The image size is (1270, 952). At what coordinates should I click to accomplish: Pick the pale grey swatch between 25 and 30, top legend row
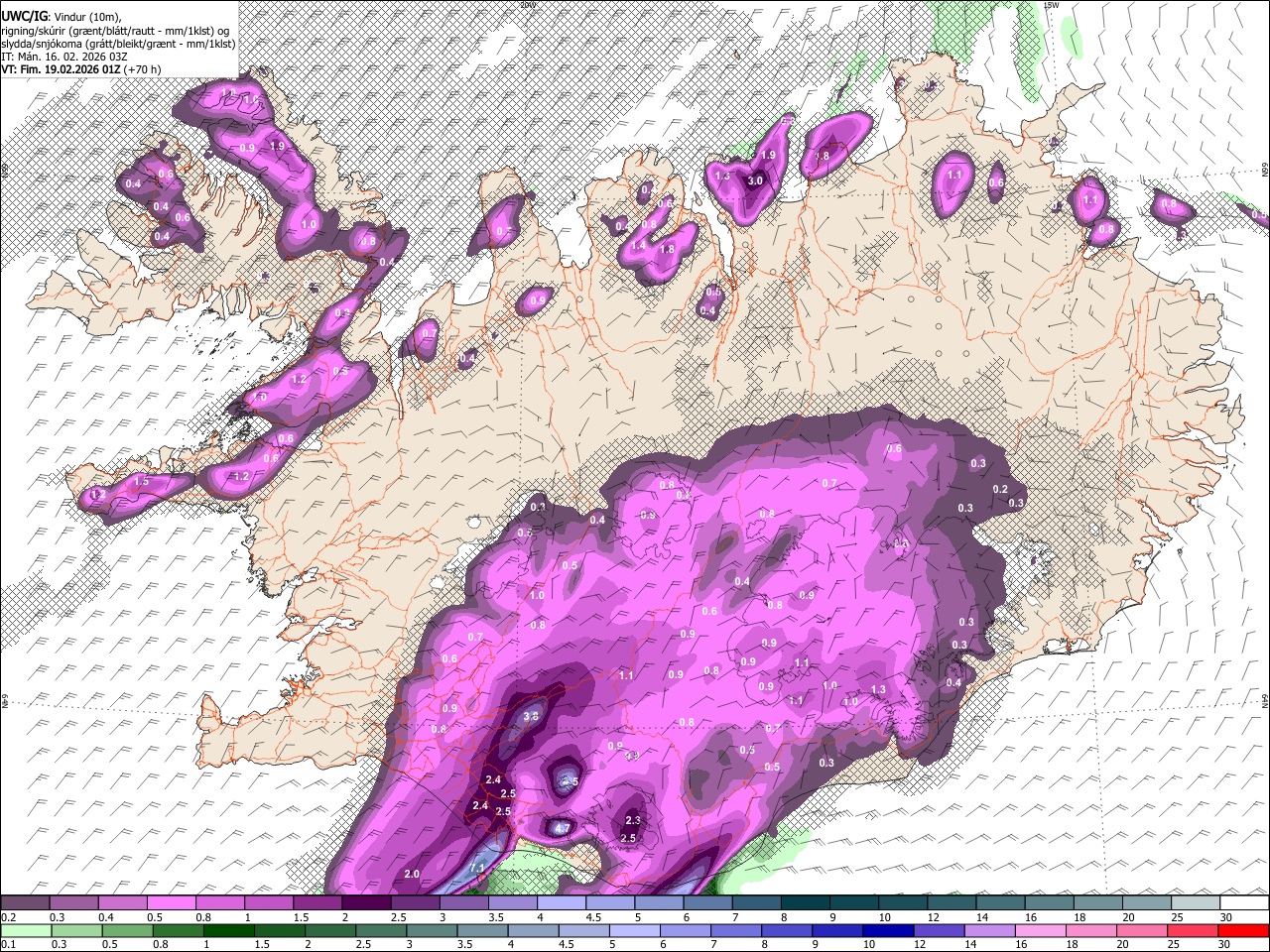point(1196,903)
